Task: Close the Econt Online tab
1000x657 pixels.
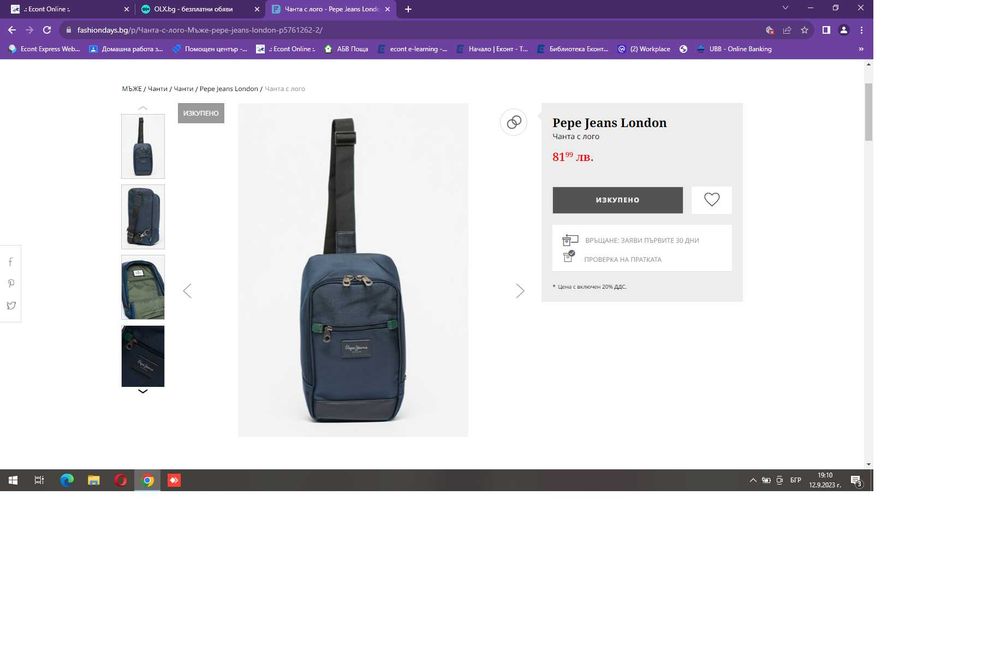Action: click(x=126, y=9)
